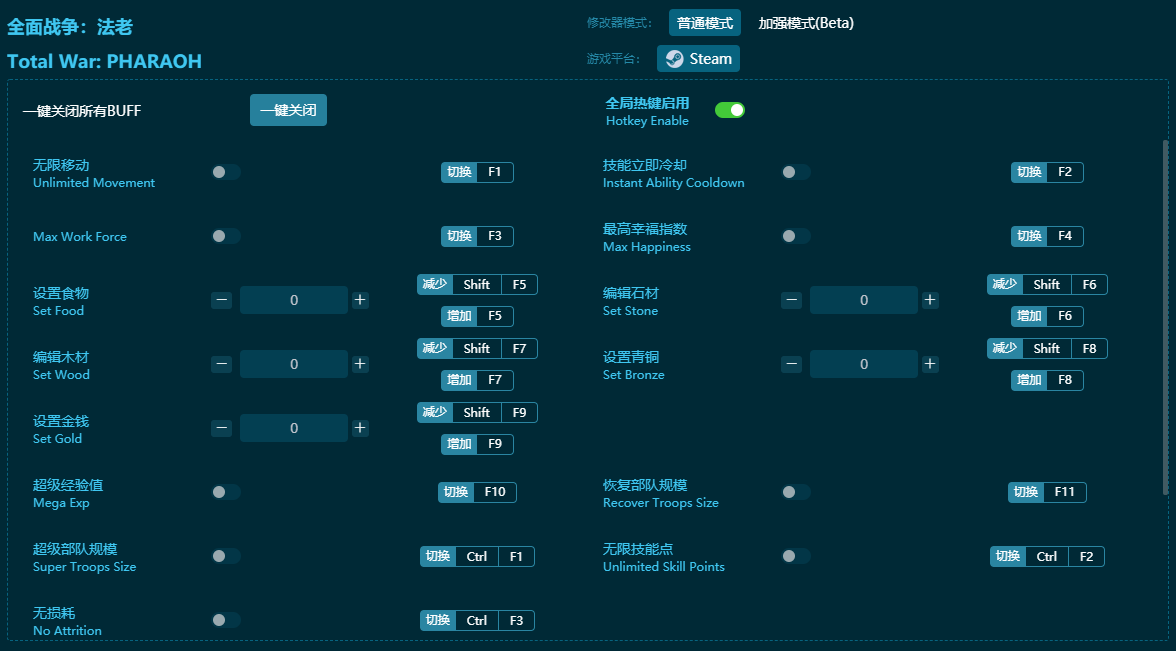
Task: Click plus icon for Set Food
Action: (360, 300)
